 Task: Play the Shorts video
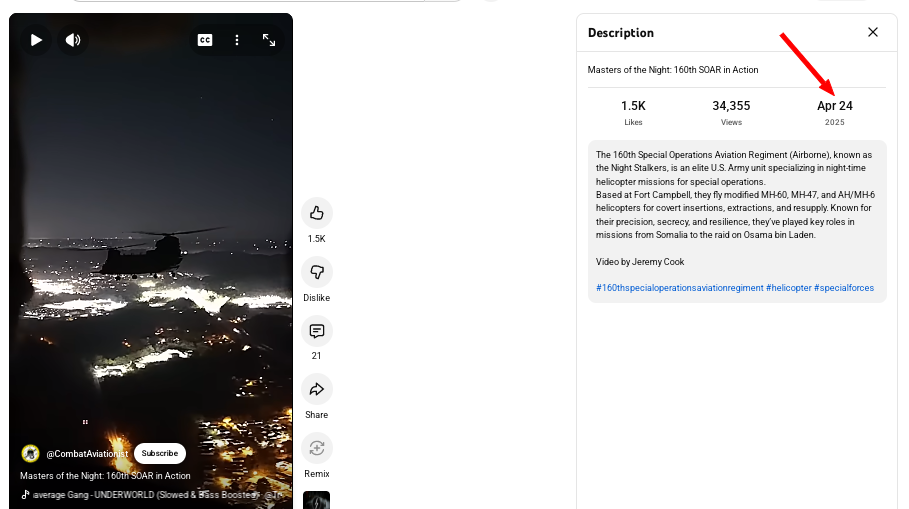coord(36,40)
